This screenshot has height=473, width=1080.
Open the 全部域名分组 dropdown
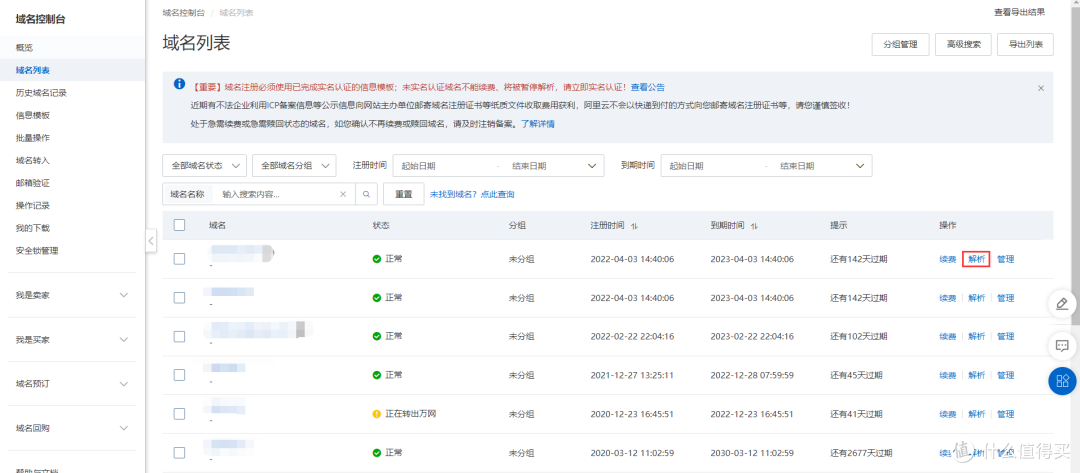click(294, 166)
